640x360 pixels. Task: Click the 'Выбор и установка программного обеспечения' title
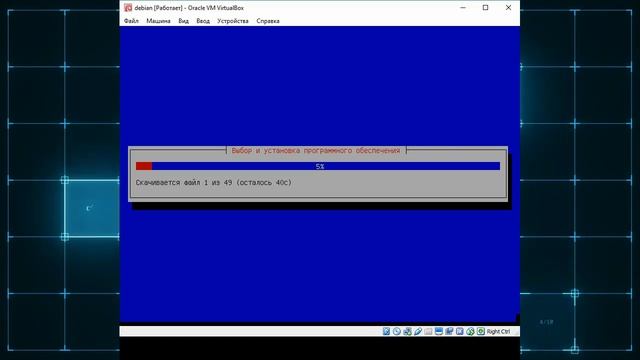click(x=316, y=151)
